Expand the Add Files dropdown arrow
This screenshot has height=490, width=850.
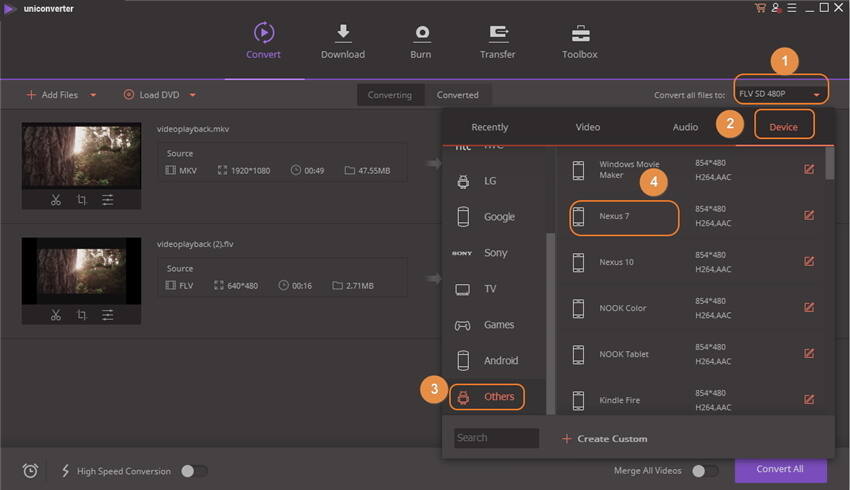click(93, 95)
